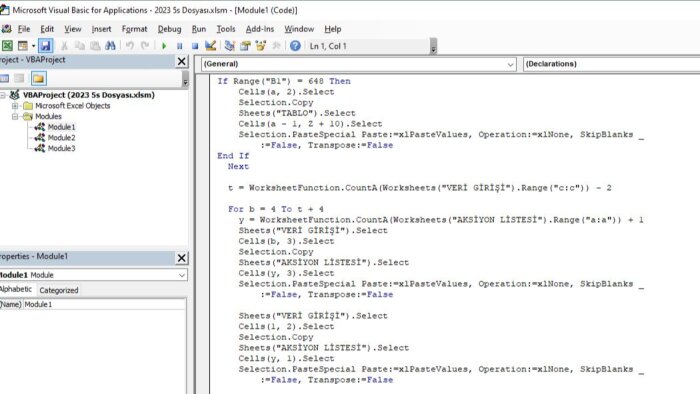Switch to the Alphabetic properties tab
The image size is (700, 394).
click(16, 289)
